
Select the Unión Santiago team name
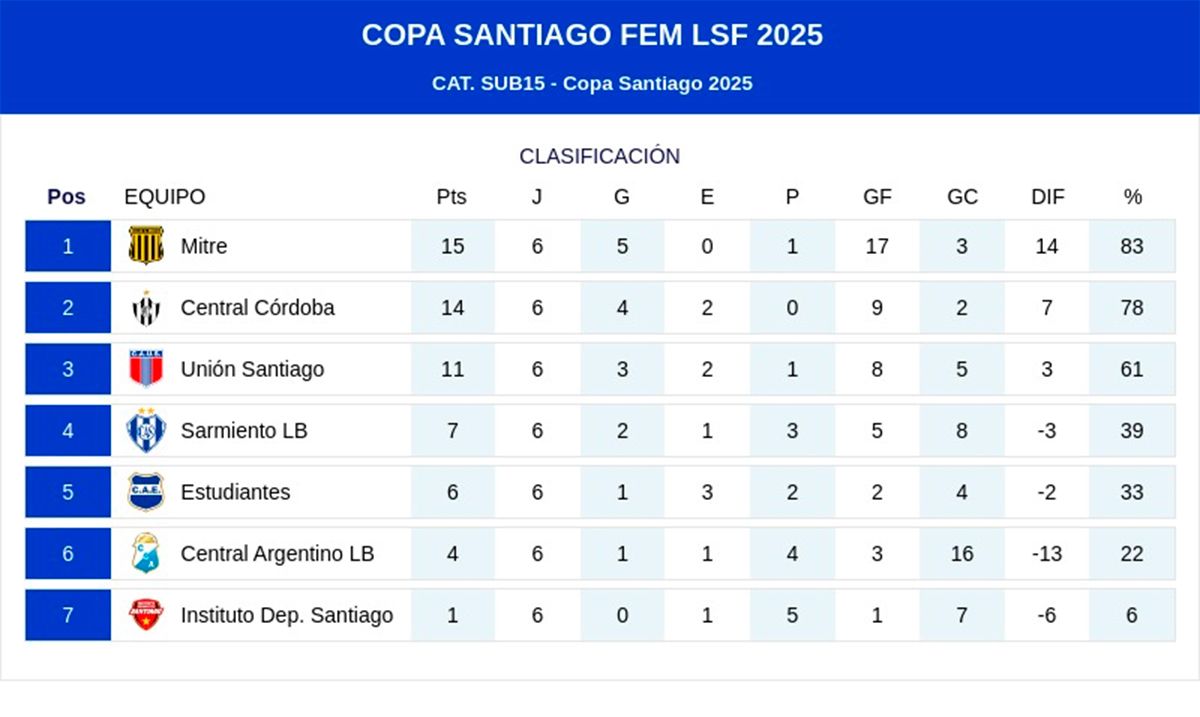pyautogui.click(x=252, y=369)
